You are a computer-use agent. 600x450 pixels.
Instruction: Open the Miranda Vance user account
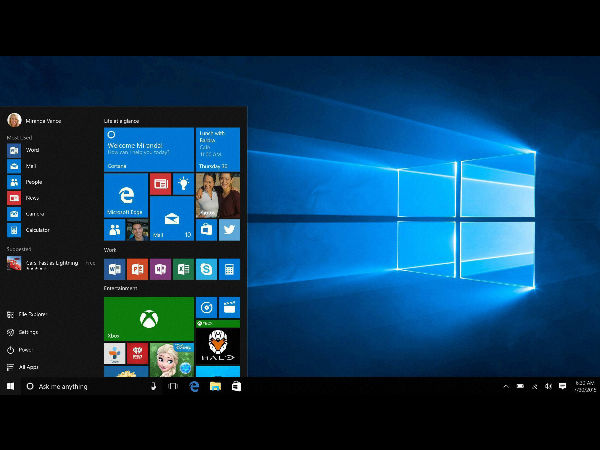point(35,120)
